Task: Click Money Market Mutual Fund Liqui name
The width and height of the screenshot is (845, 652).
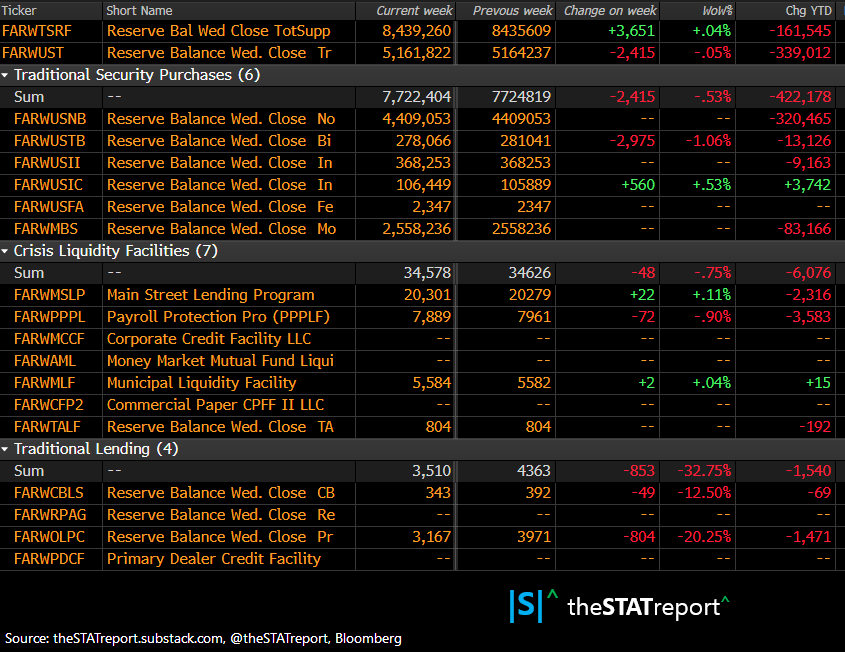Action: [220, 361]
